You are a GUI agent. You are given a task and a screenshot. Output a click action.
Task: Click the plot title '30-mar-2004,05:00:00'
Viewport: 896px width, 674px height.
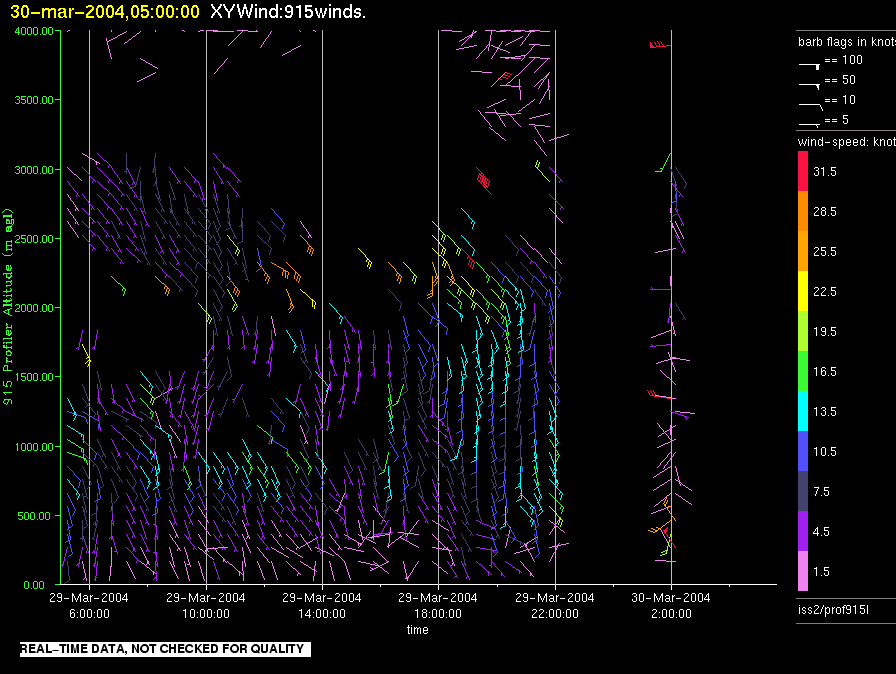pos(105,12)
